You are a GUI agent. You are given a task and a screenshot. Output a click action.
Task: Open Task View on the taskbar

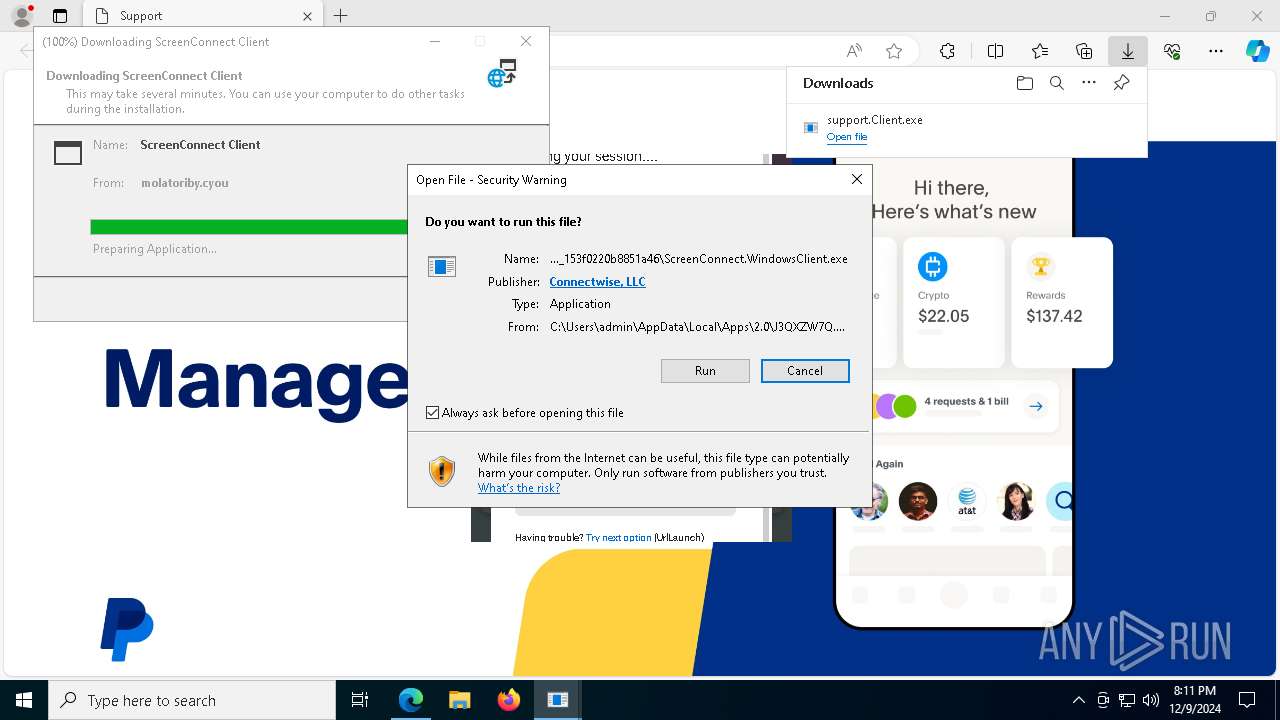point(360,700)
